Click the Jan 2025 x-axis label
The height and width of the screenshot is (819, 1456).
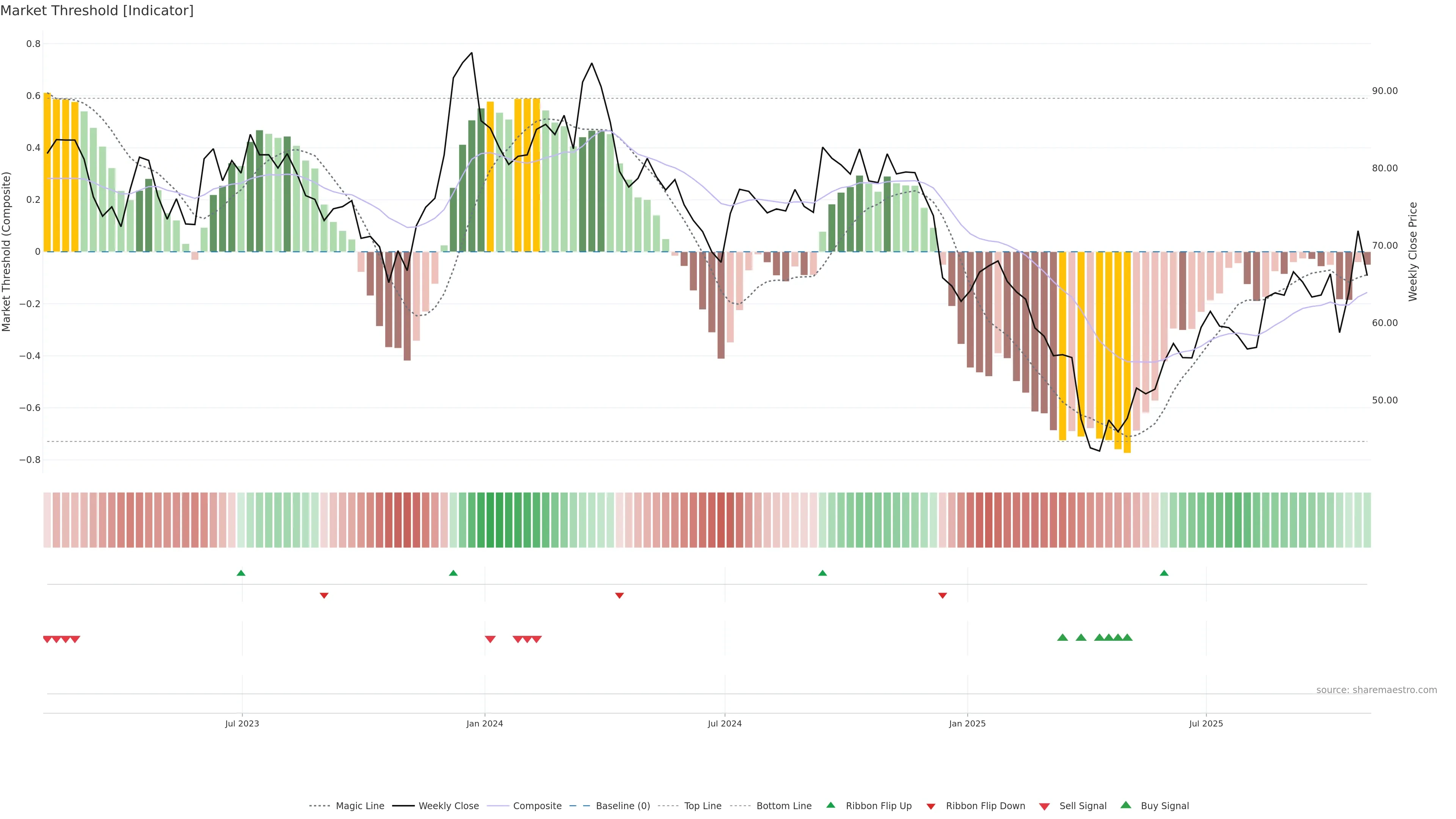[967, 723]
